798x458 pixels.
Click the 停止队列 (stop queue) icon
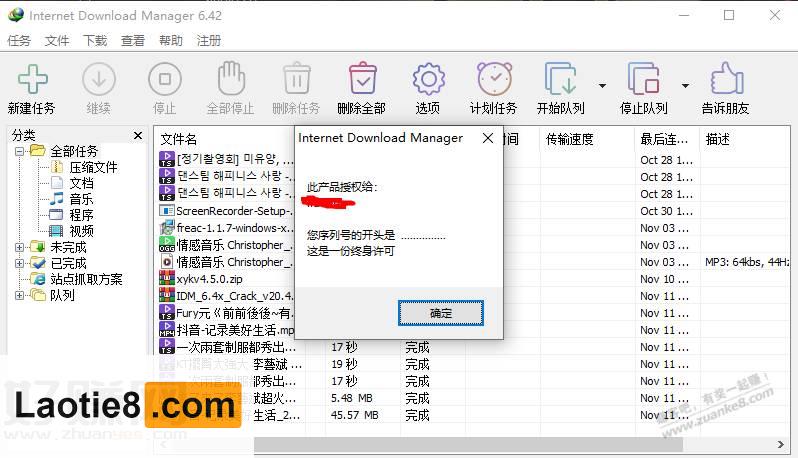(643, 80)
